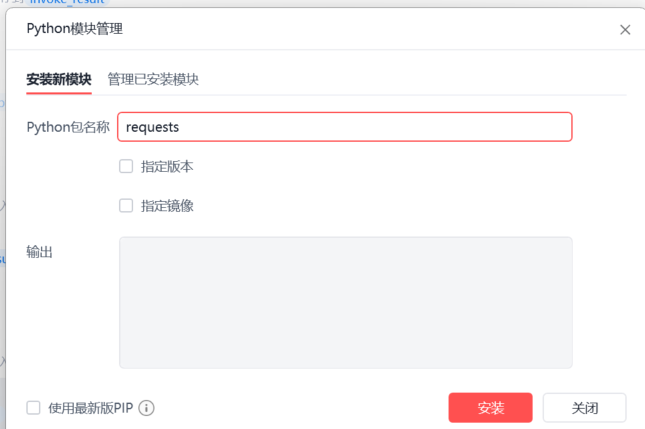Click the info icon beside 使用最新版PIP

147,408
